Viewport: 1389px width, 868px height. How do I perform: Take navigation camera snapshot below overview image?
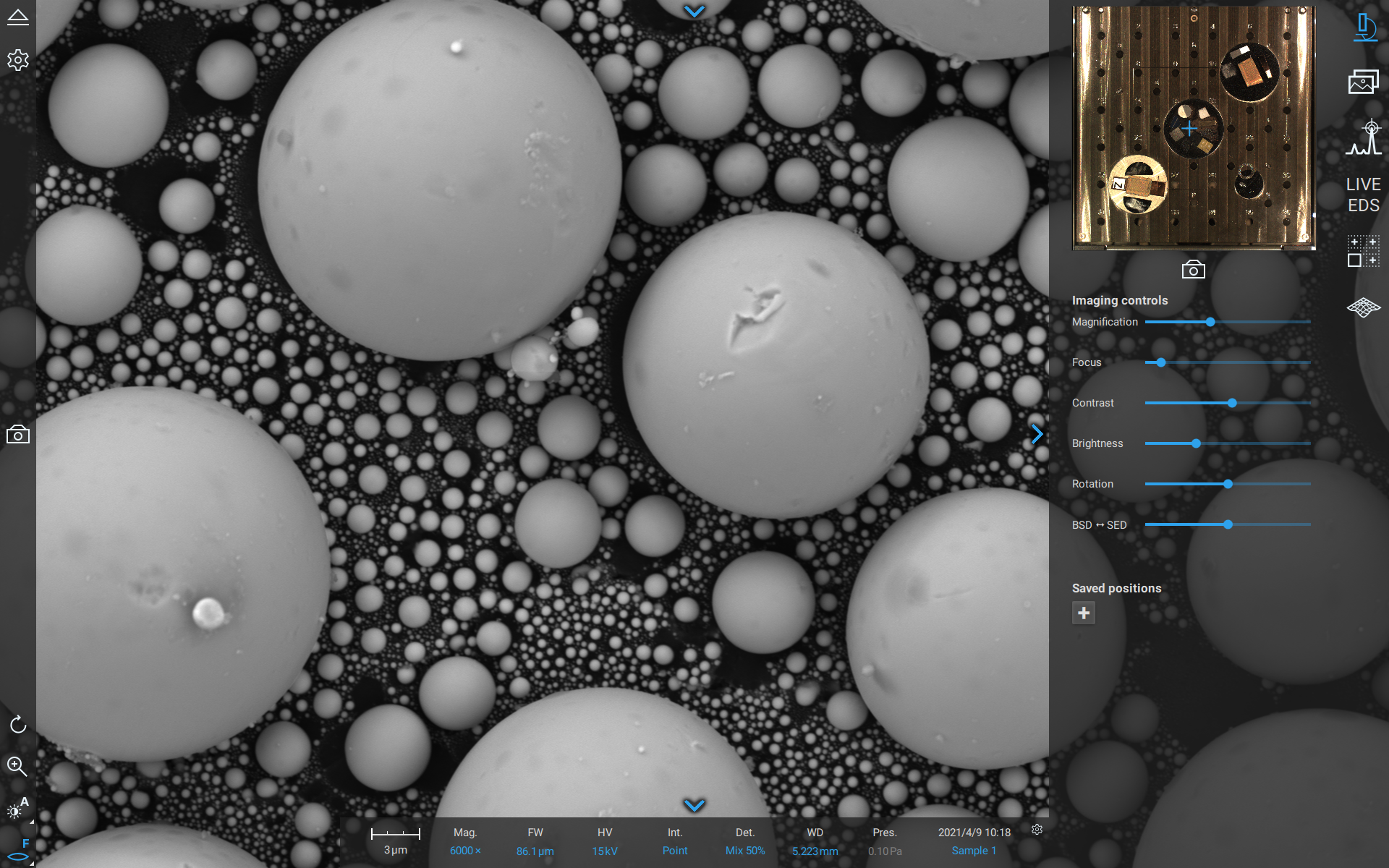pos(1194,270)
